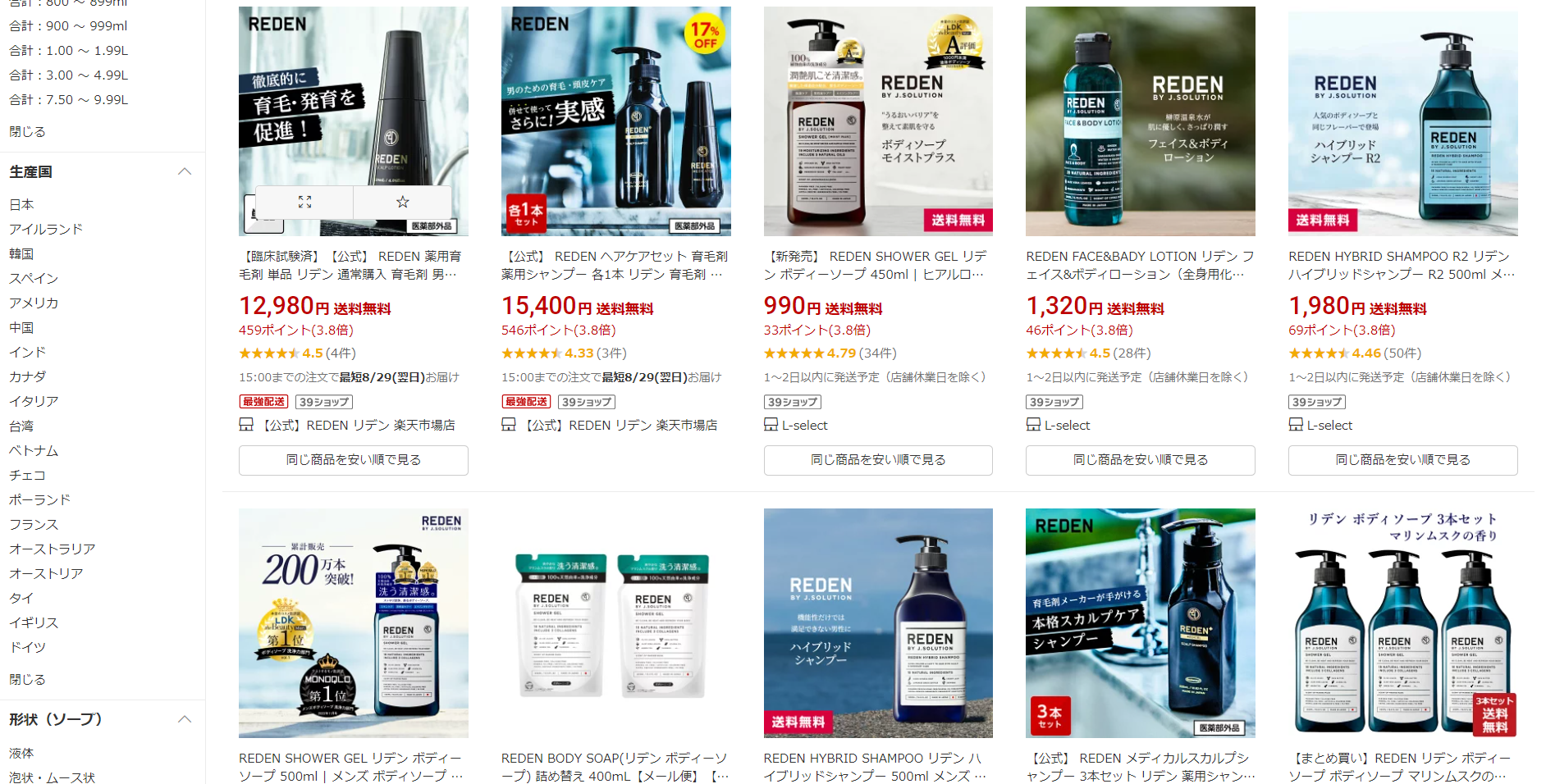Click 同じ商品を安い順で見る under first product
Viewport: 1546px width, 784px height.
(x=354, y=460)
